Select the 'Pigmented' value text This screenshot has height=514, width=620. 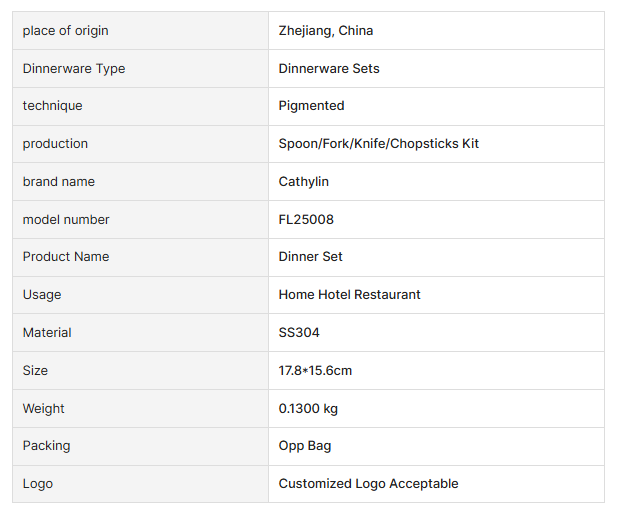311,106
